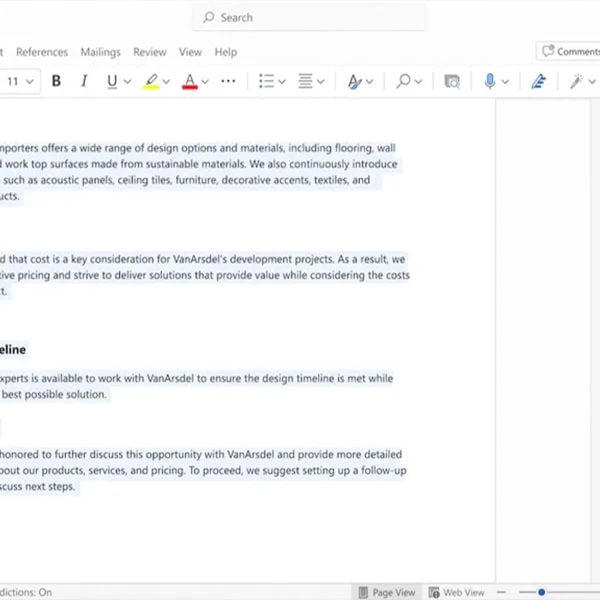
Task: Open the Mailings tab
Action: tap(100, 52)
